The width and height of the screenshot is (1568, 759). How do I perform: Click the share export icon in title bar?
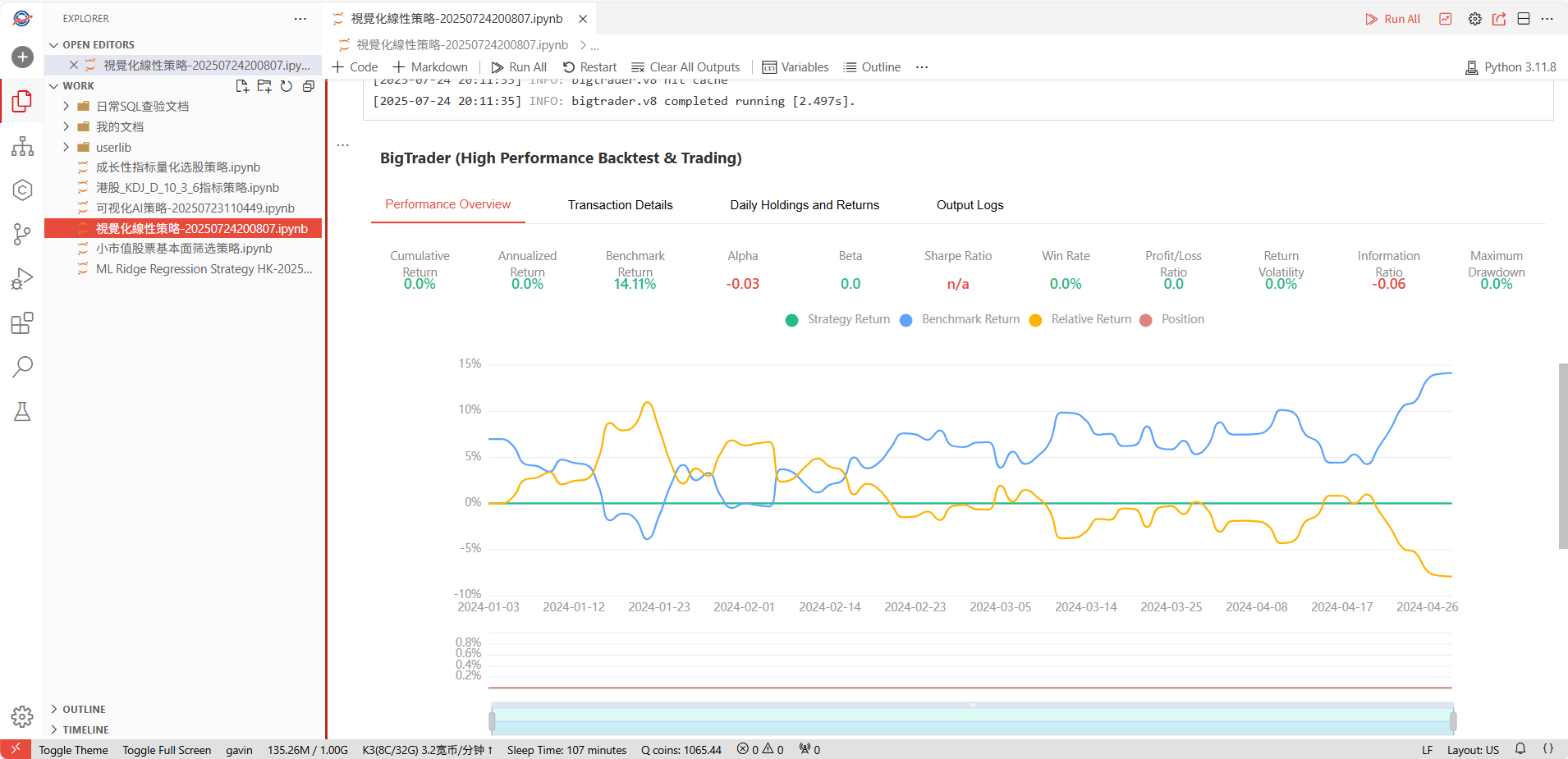coord(1499,19)
